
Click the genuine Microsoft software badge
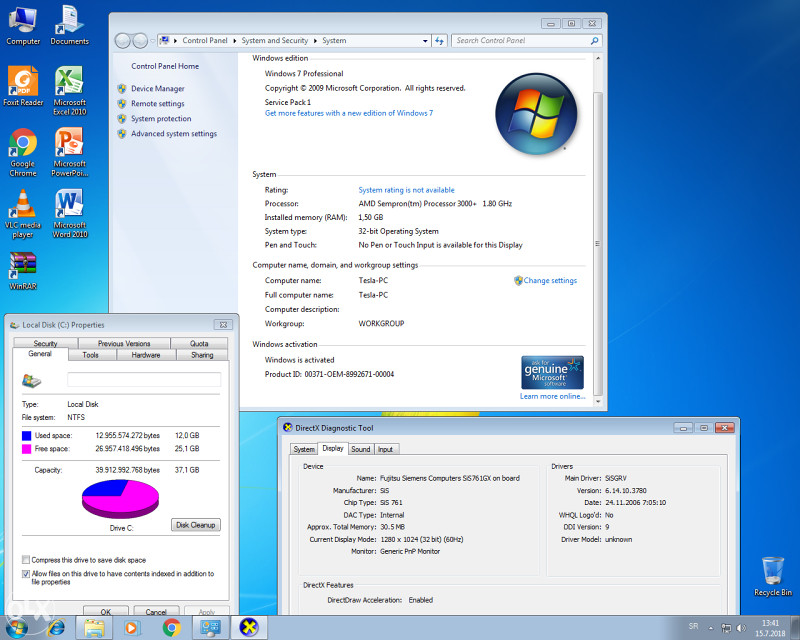(553, 373)
